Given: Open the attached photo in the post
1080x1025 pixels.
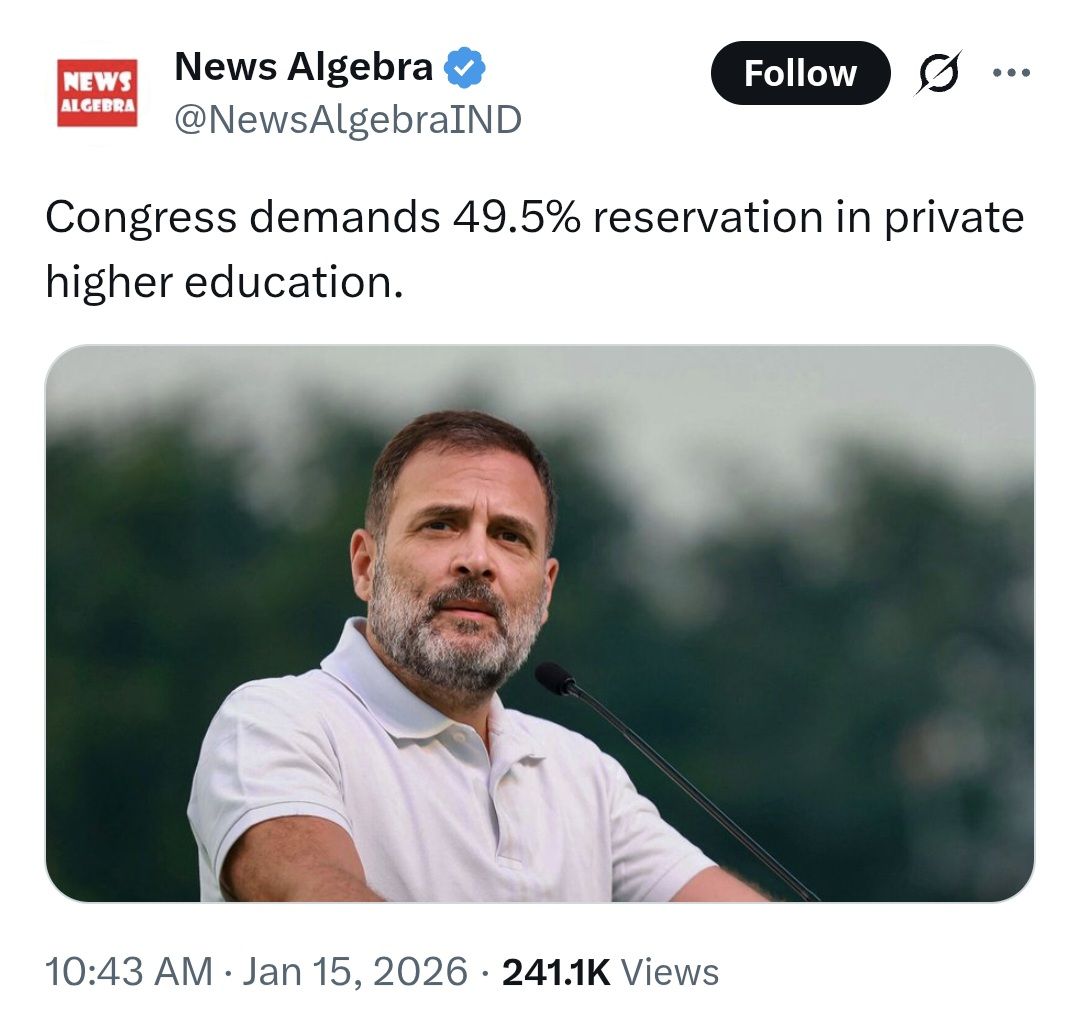Looking at the screenshot, I should coord(539,622).
